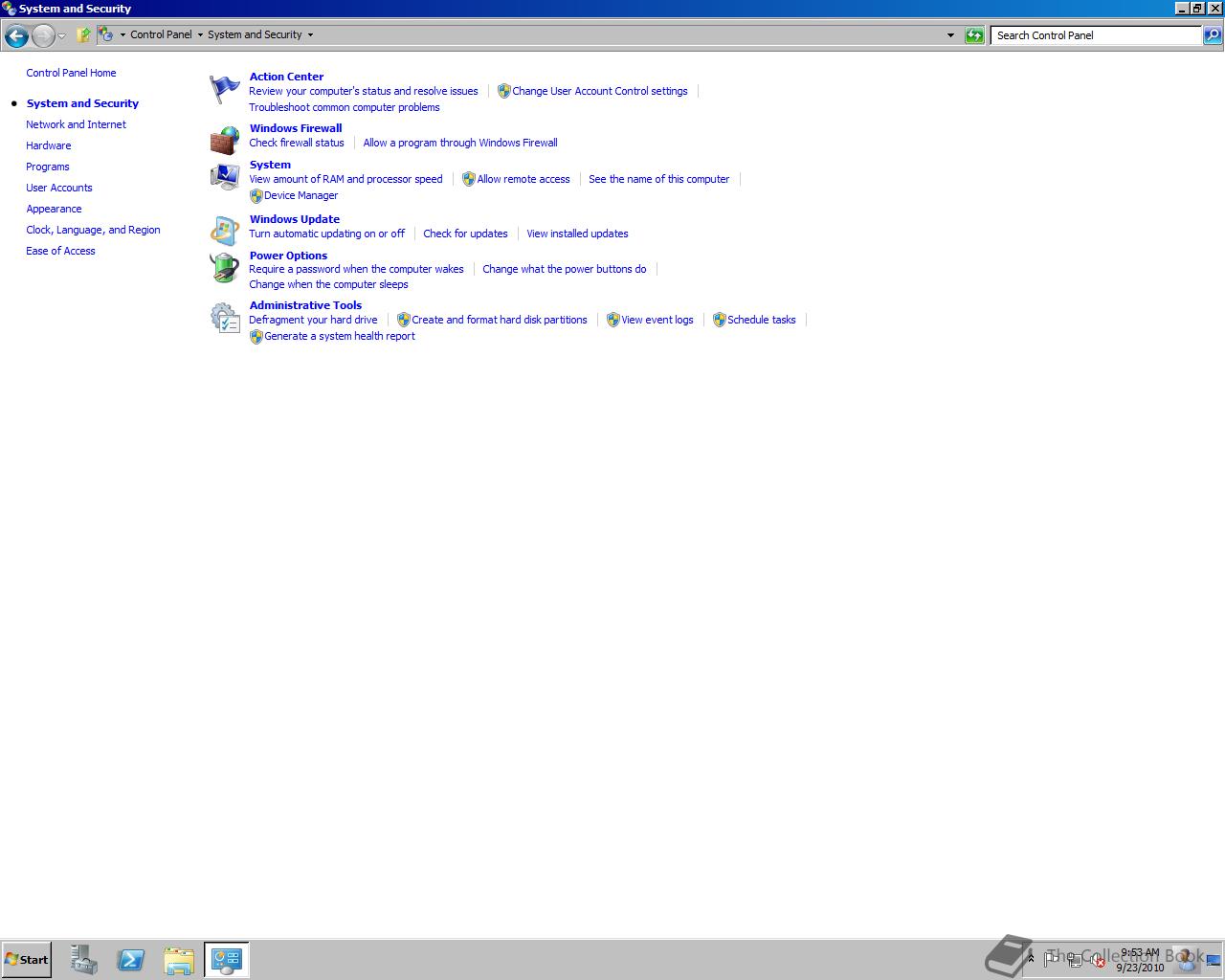
Task: Click Show desktop at taskbar corner
Action: coord(1214,959)
